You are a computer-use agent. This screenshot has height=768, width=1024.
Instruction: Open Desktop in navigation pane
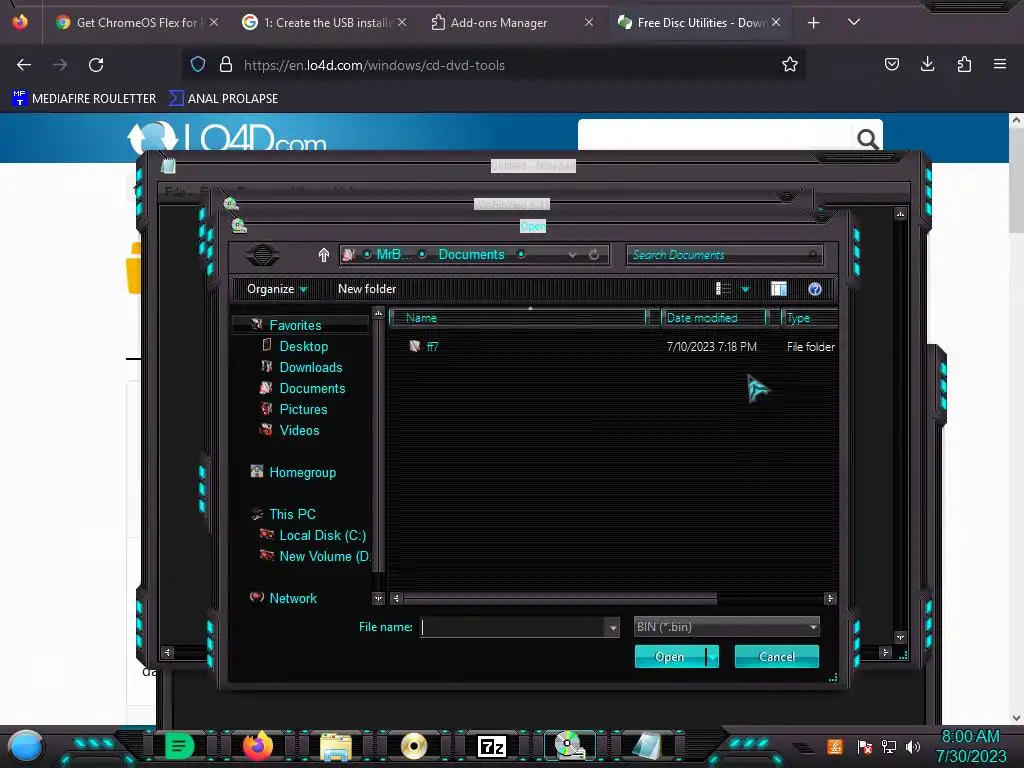[x=303, y=346]
